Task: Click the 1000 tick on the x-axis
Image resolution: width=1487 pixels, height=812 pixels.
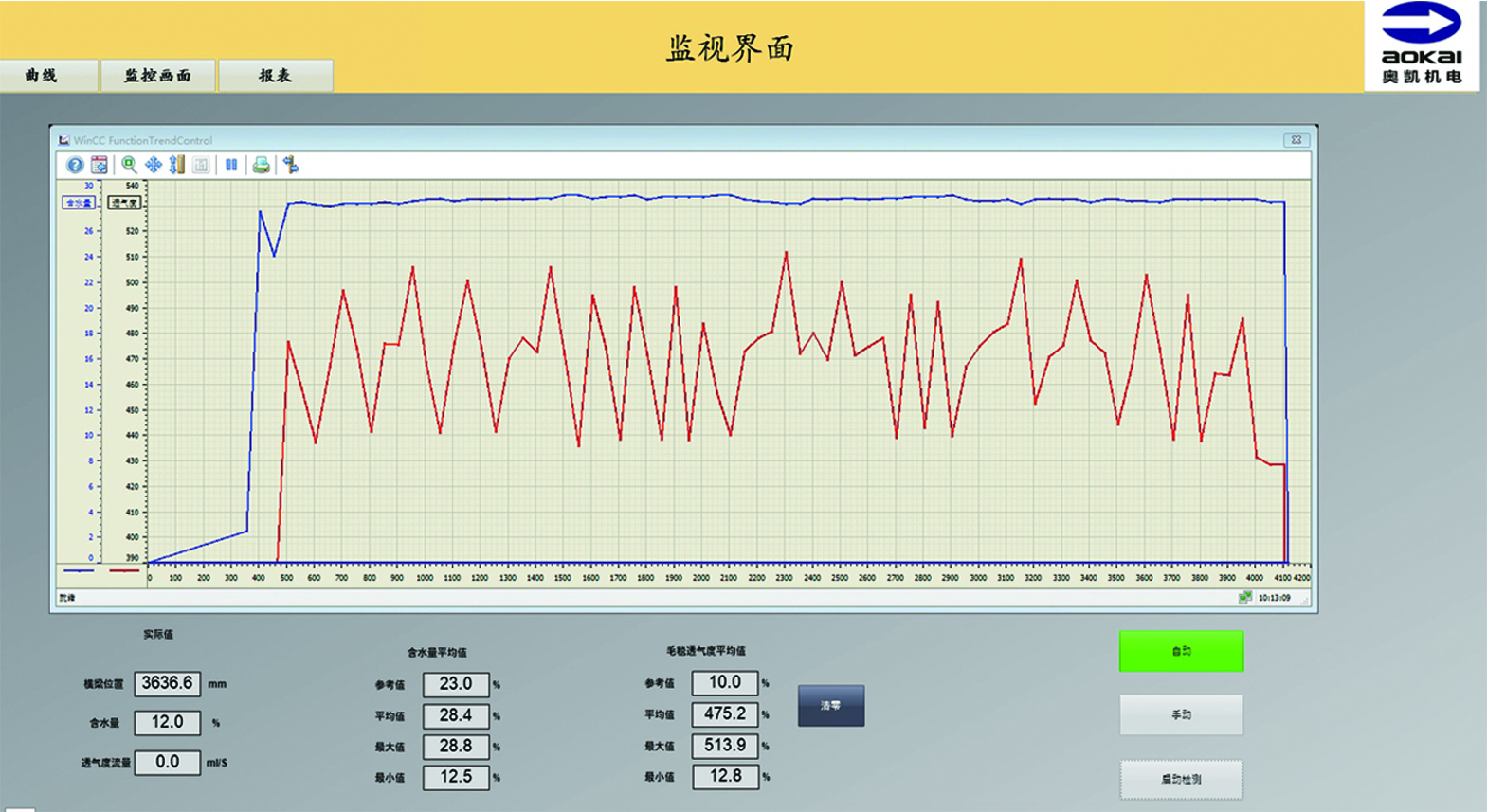Action: click(x=425, y=578)
